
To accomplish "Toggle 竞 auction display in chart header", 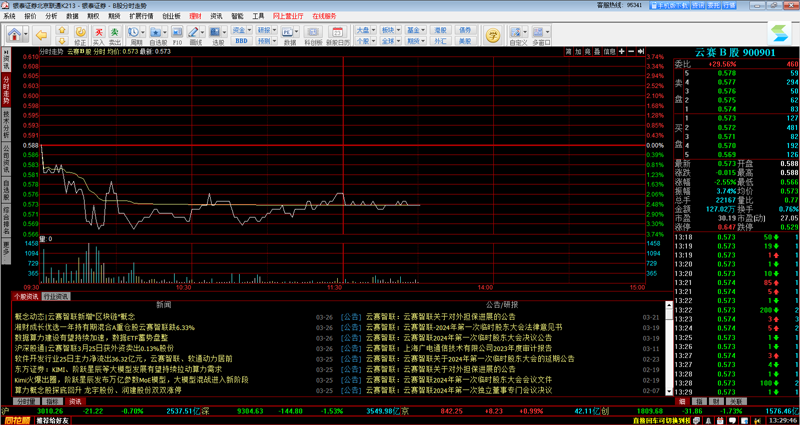I will [x=587, y=52].
